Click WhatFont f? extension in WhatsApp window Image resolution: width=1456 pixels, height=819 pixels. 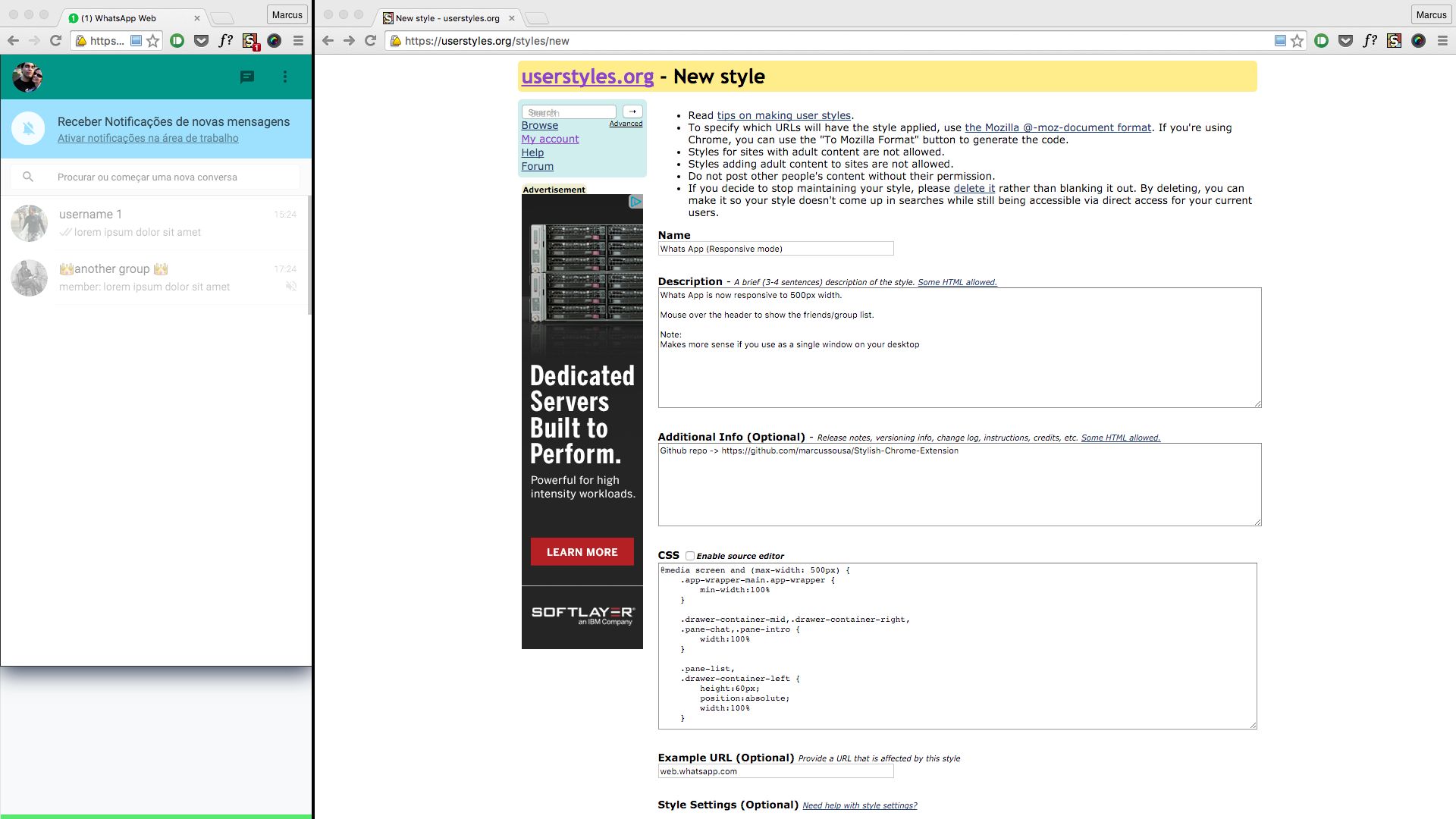(226, 41)
